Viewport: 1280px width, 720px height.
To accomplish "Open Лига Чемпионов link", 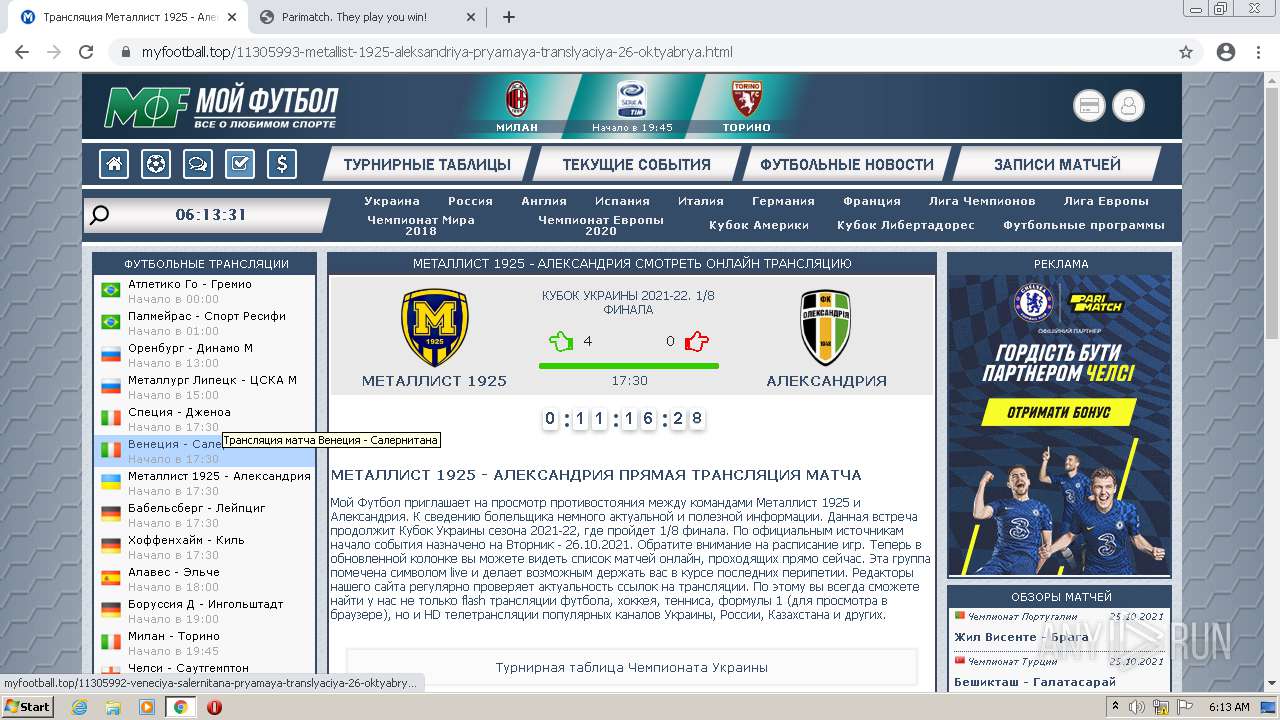I will coord(982,201).
